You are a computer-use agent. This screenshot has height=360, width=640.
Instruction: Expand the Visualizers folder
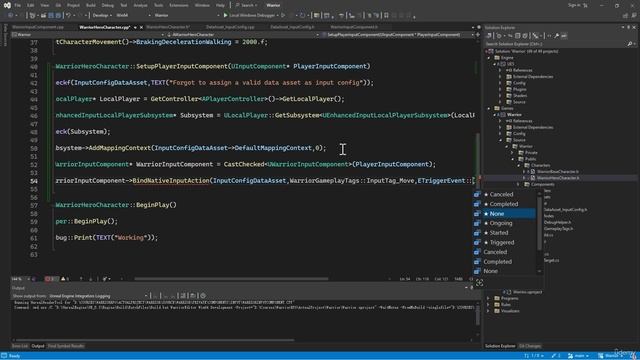point(489,311)
